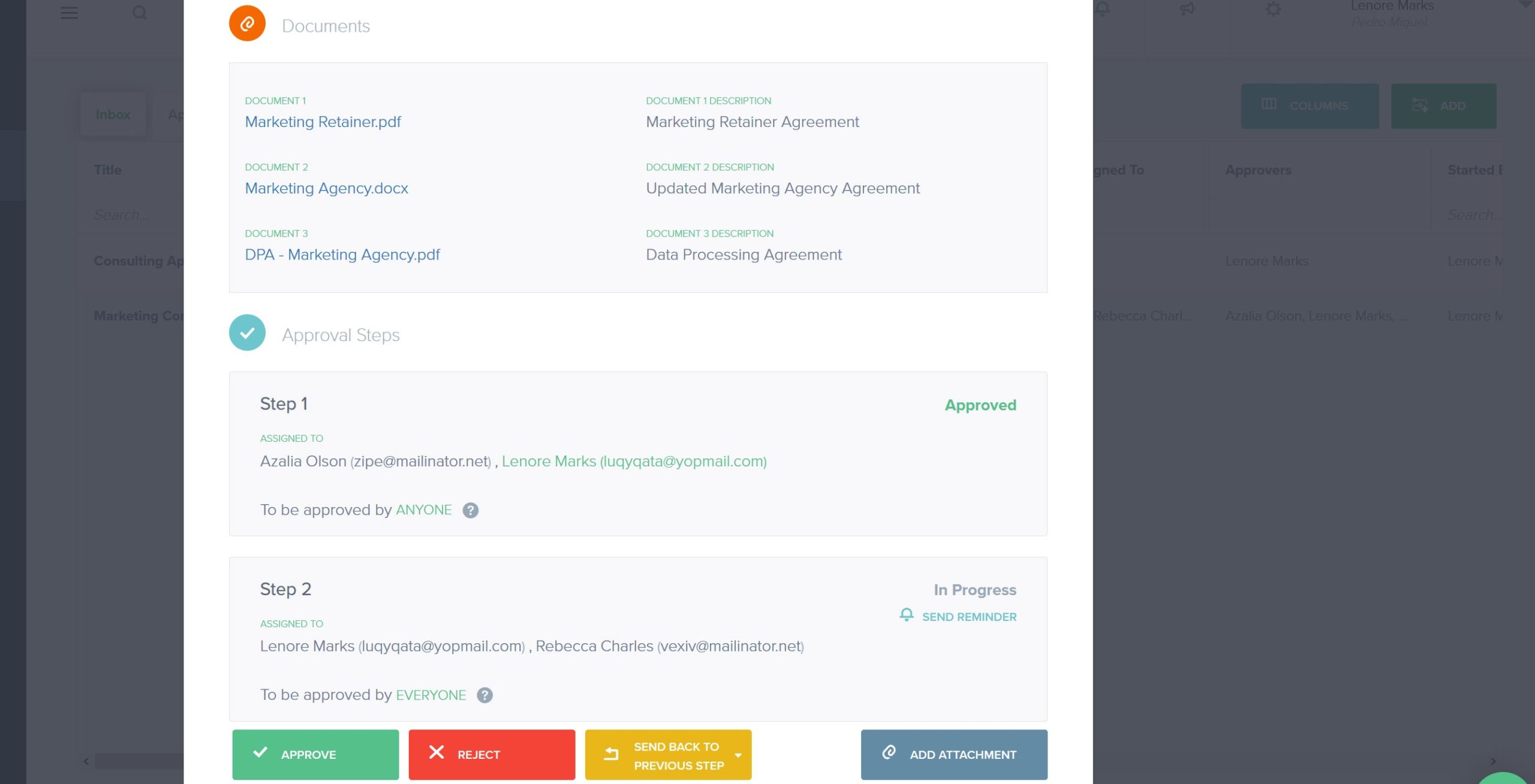Click Azalia Olson assignee in Step 1
Image resolution: width=1535 pixels, height=784 pixels.
(375, 461)
